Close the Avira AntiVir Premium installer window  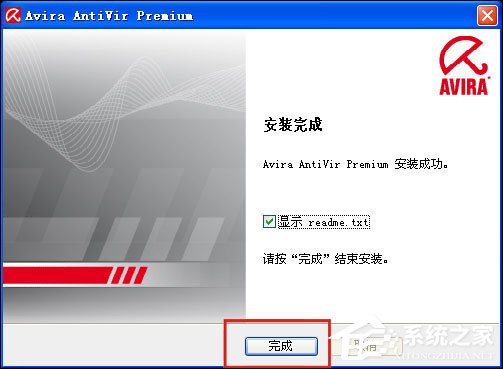point(487,15)
